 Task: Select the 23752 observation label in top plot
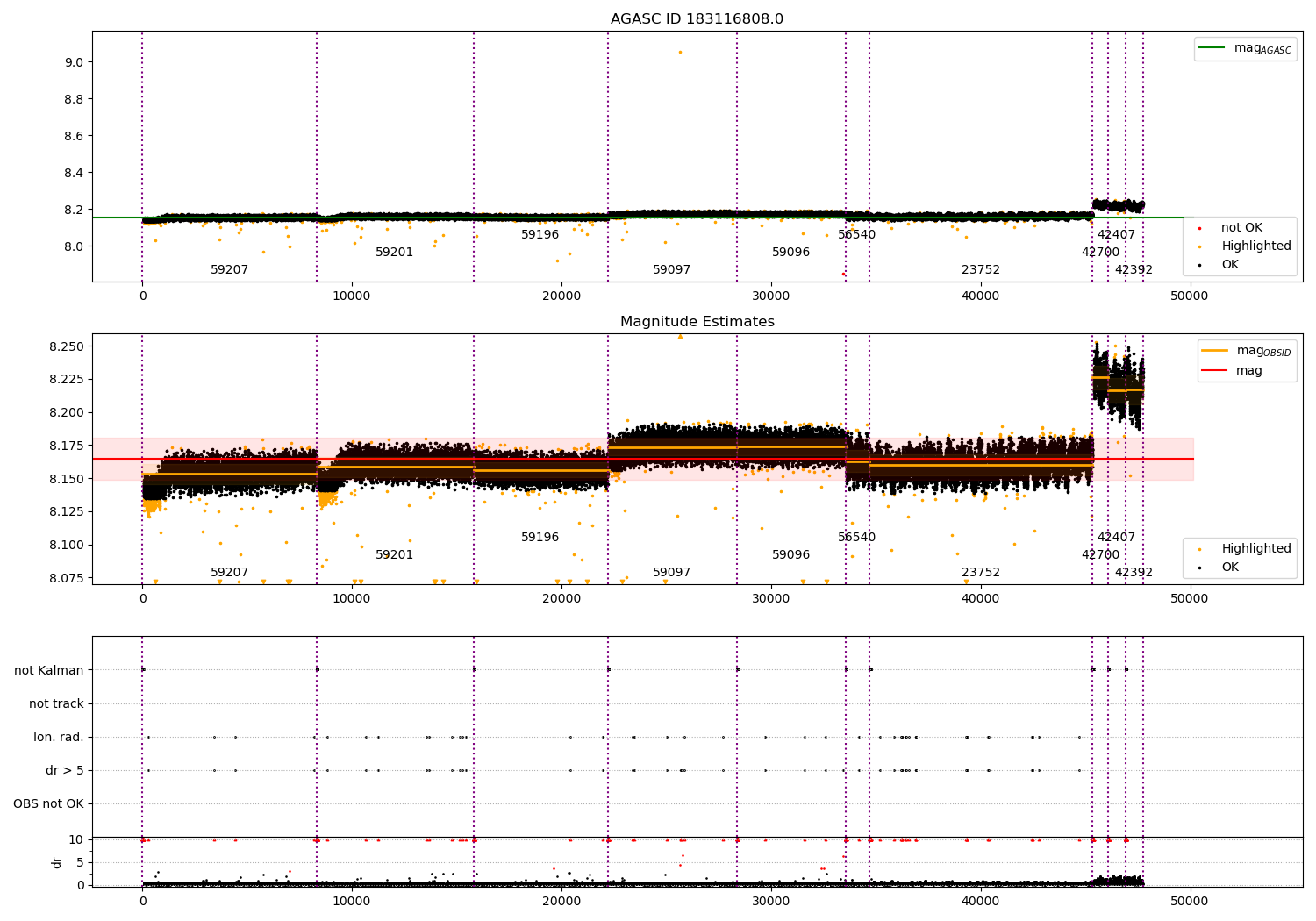tap(981, 270)
